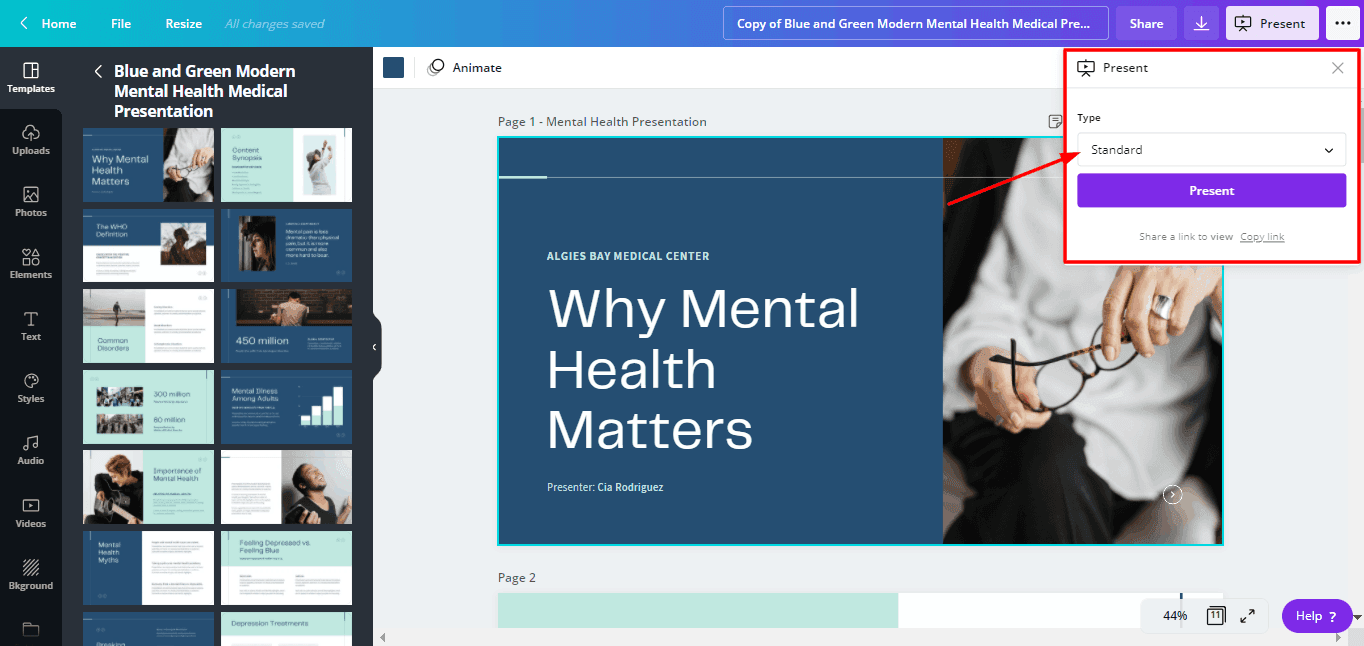Go back from the template title chevron
Viewport: 1364px width, 646px height.
(98, 71)
